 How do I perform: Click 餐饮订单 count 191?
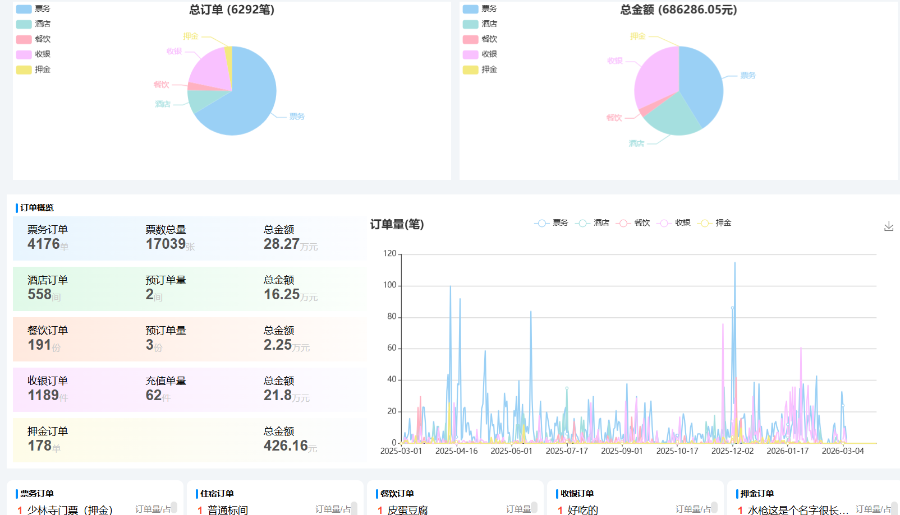click(x=40, y=345)
